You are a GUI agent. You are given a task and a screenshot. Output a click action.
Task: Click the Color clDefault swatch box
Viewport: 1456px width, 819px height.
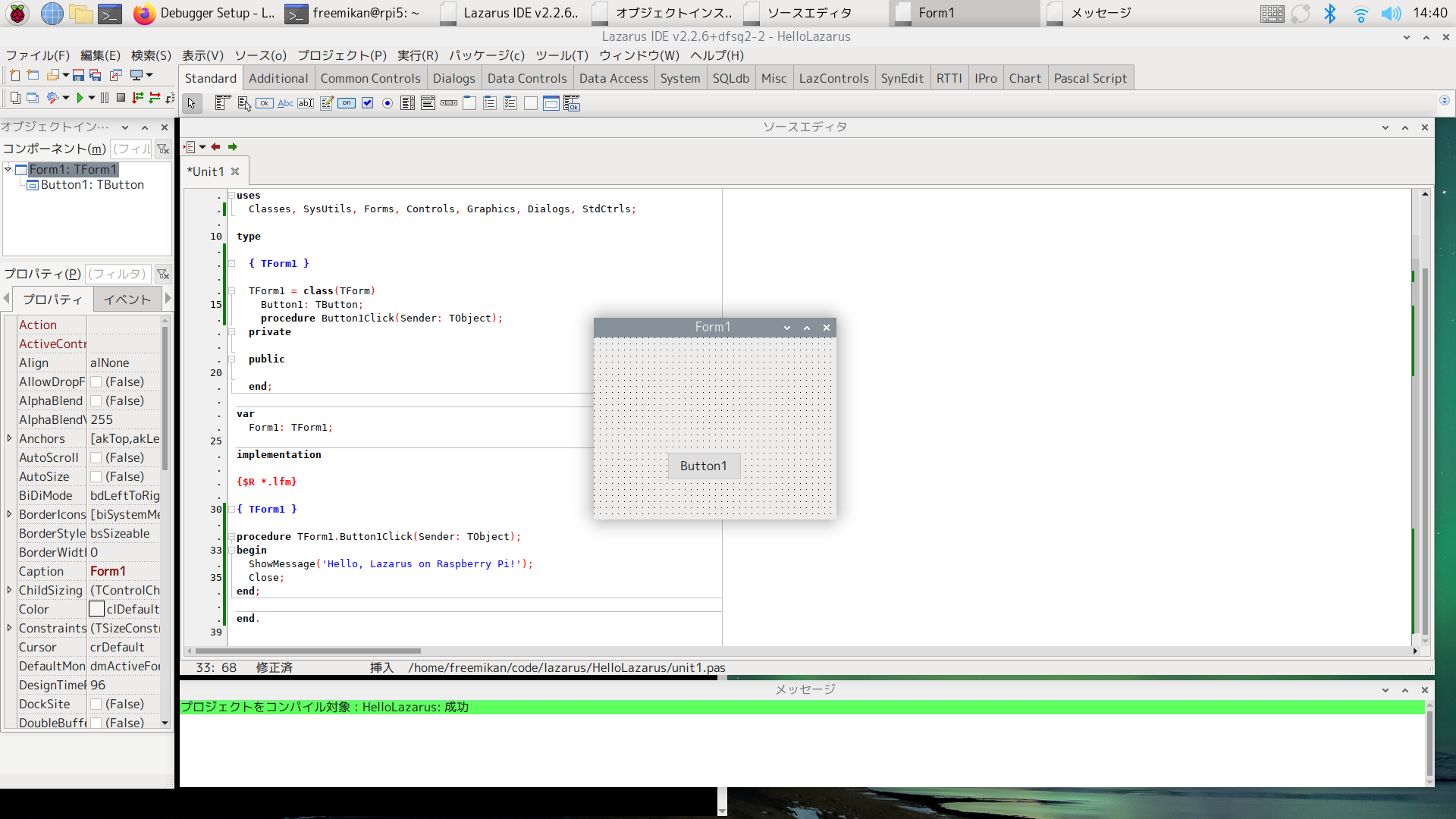(x=96, y=609)
